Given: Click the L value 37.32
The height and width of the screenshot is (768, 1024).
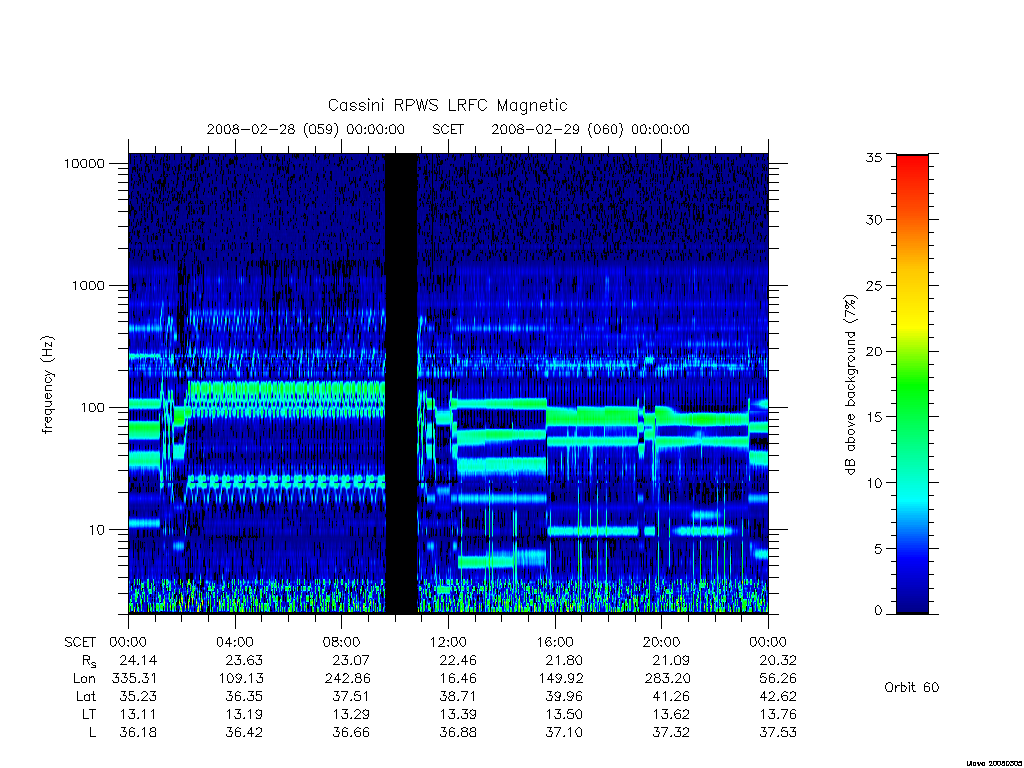Looking at the screenshot, I should (x=671, y=732).
